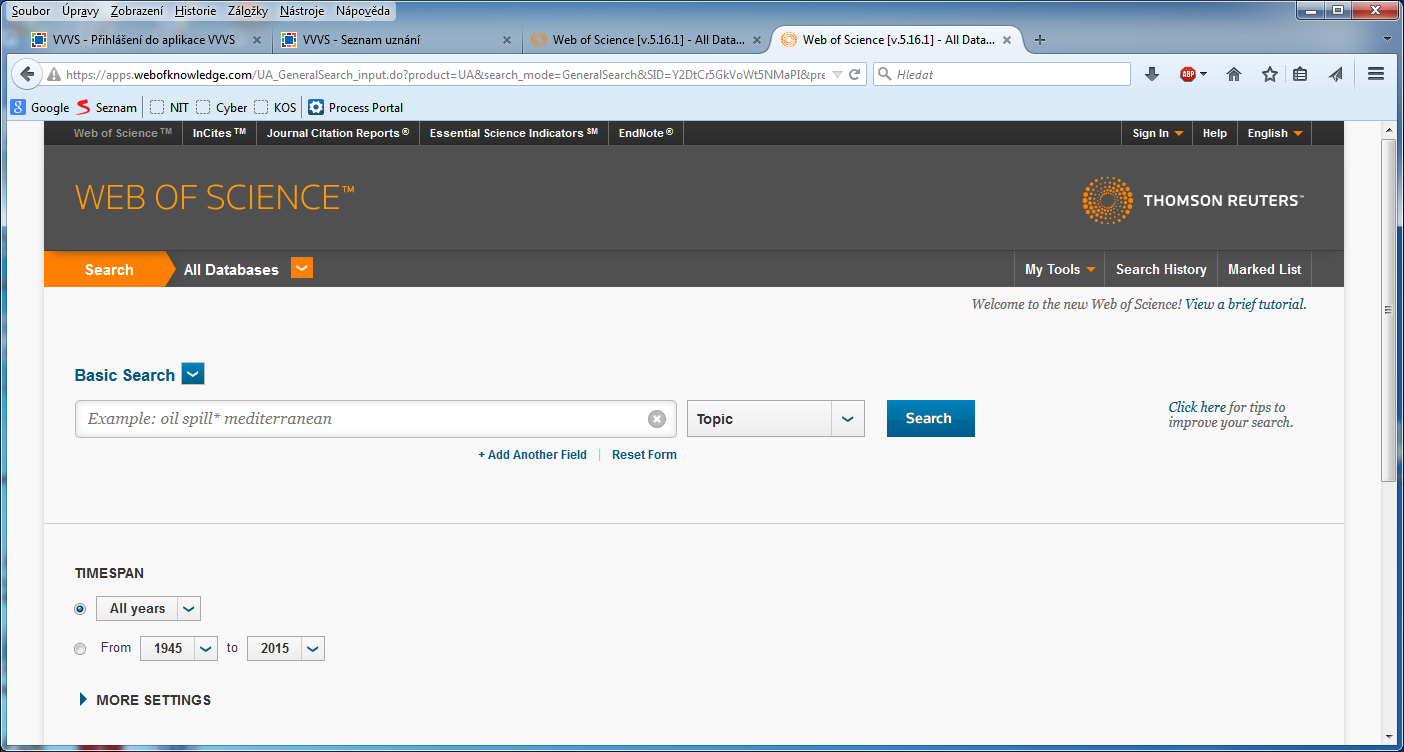Screen dimensions: 1404x752
Task: Click Reset Form link
Action: pyautogui.click(x=644, y=455)
